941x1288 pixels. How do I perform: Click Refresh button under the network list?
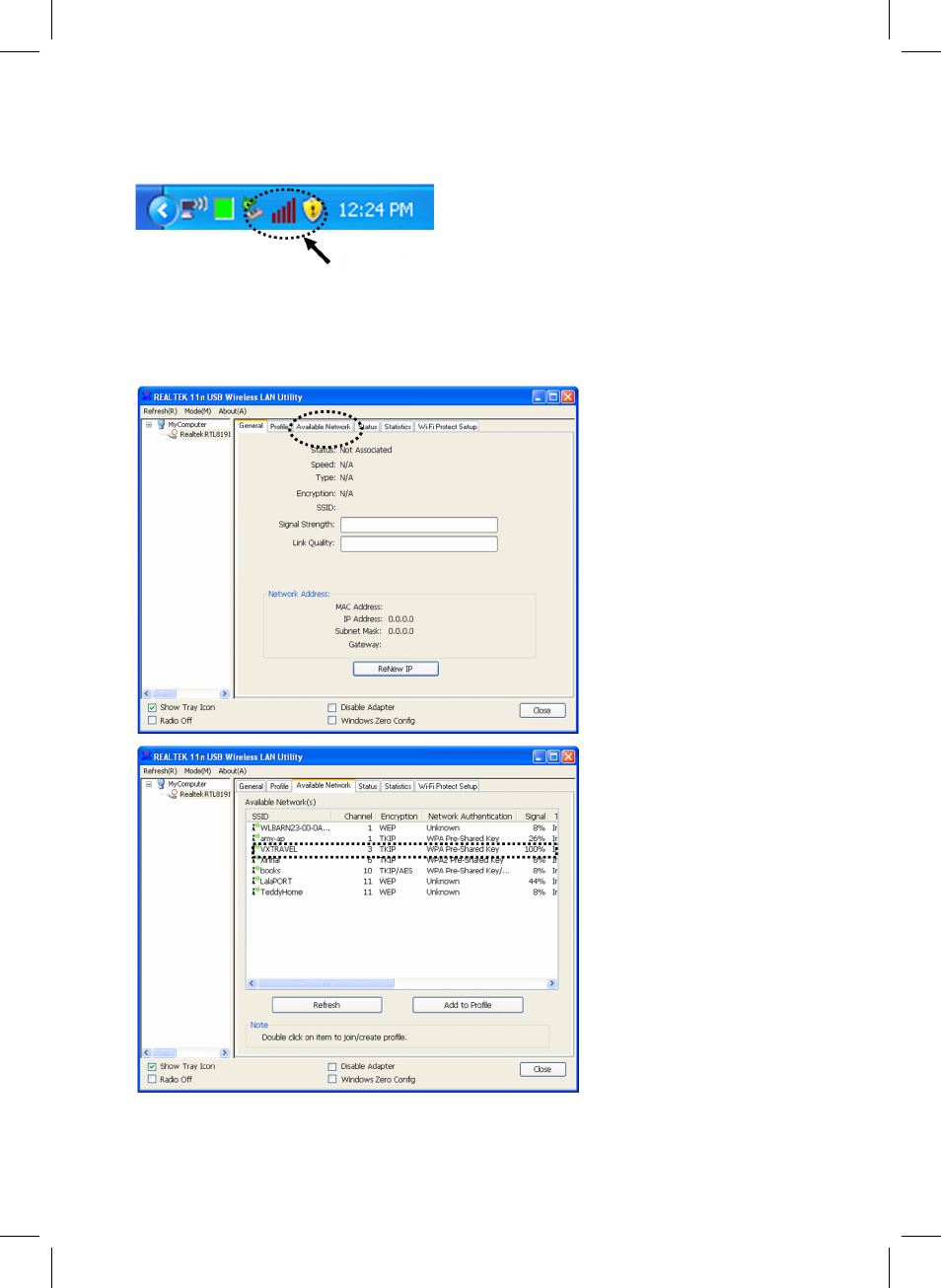[x=326, y=1005]
